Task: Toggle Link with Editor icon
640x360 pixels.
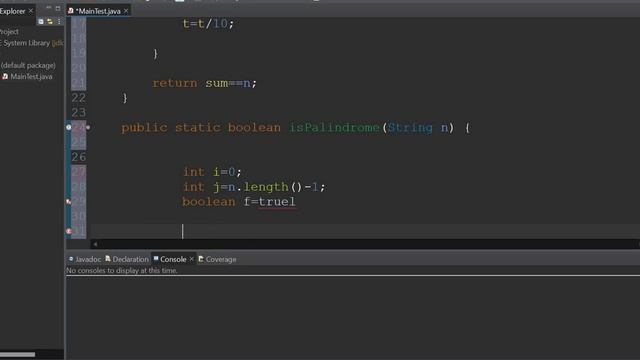Action: [50, 21]
